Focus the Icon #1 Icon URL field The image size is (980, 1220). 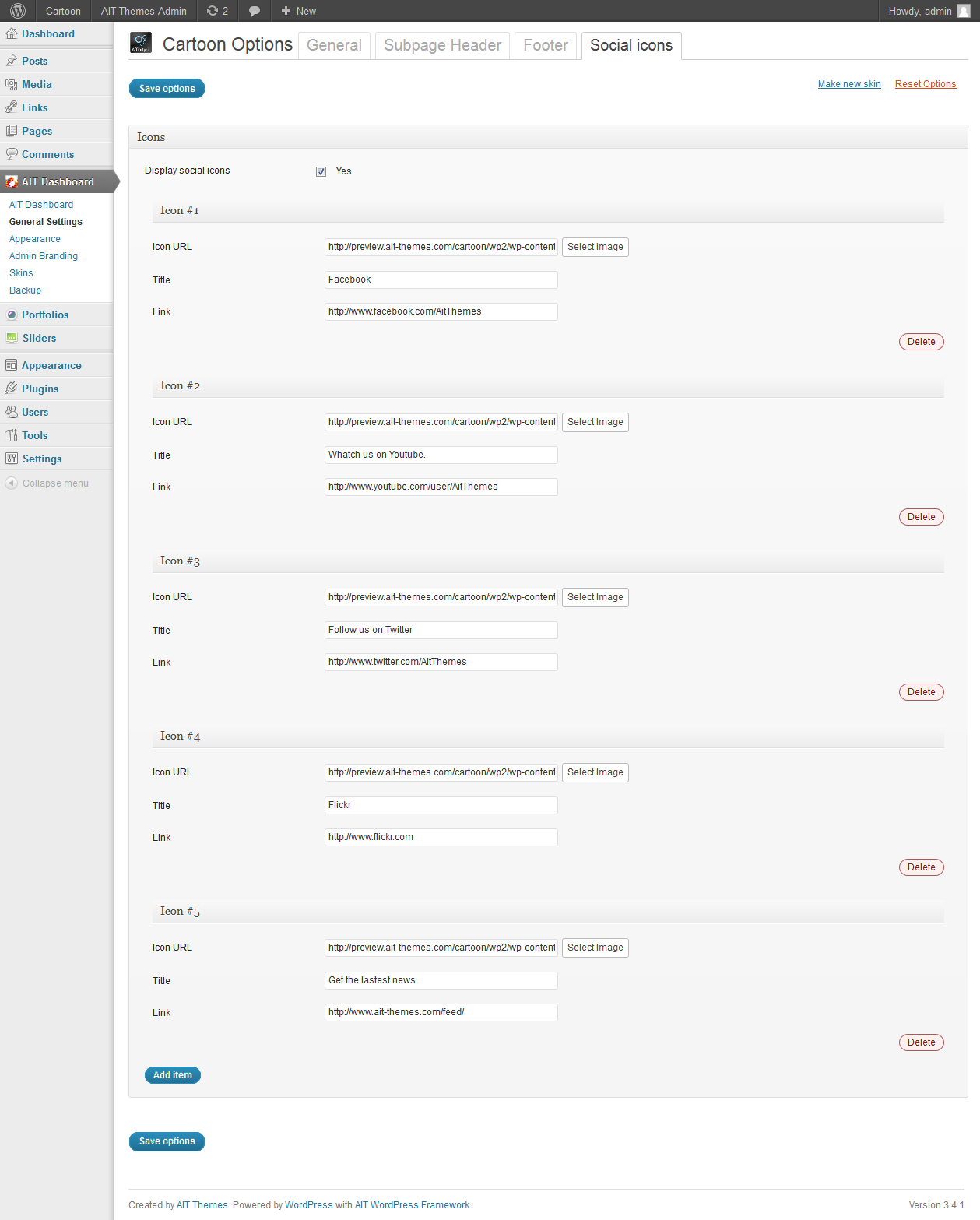pos(441,247)
